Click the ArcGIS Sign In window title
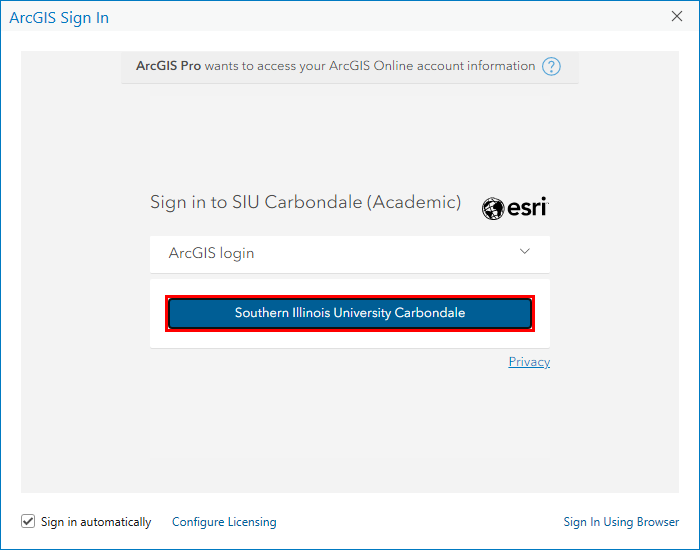 pyautogui.click(x=59, y=18)
